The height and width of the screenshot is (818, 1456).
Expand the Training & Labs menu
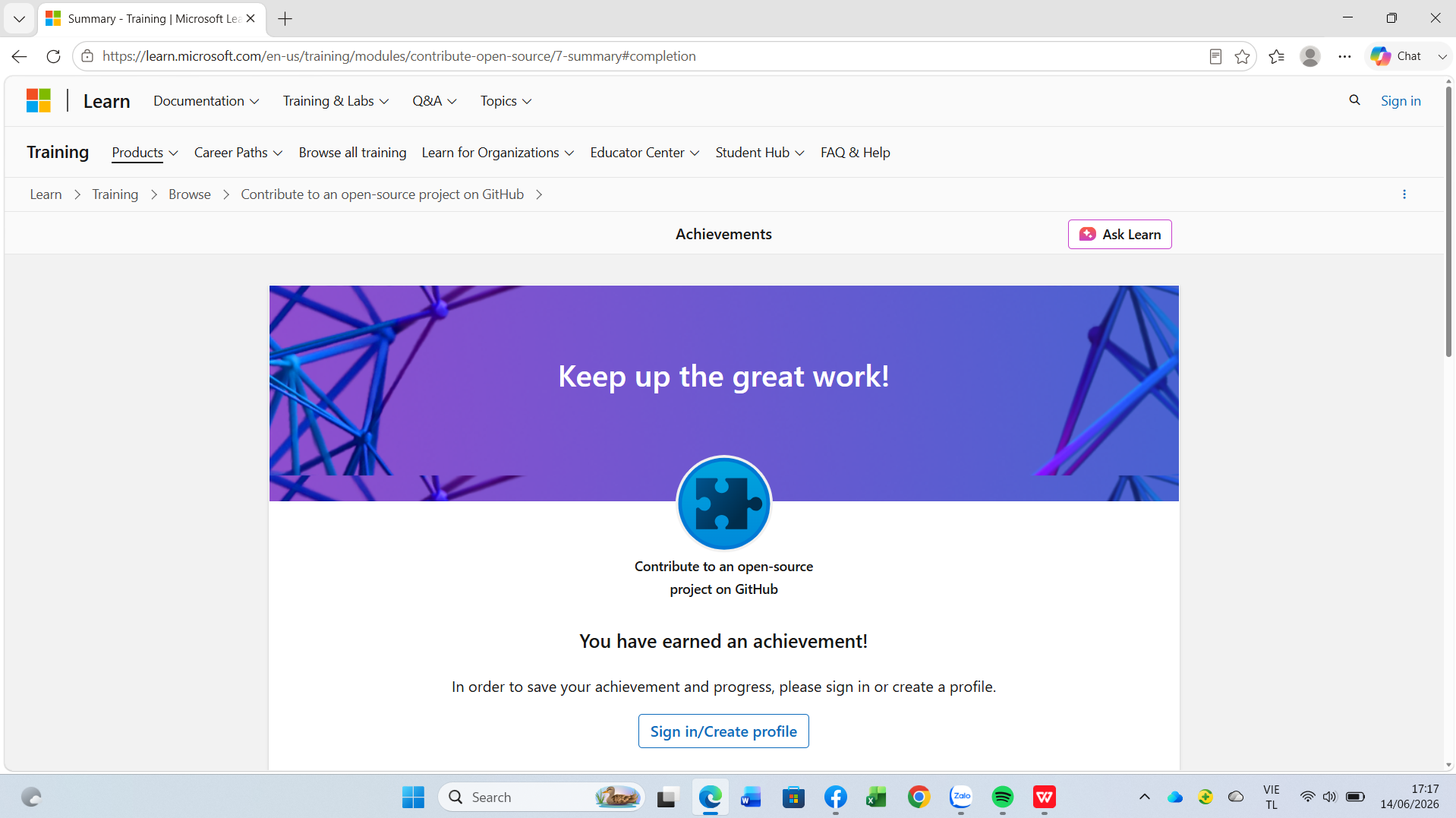336,101
